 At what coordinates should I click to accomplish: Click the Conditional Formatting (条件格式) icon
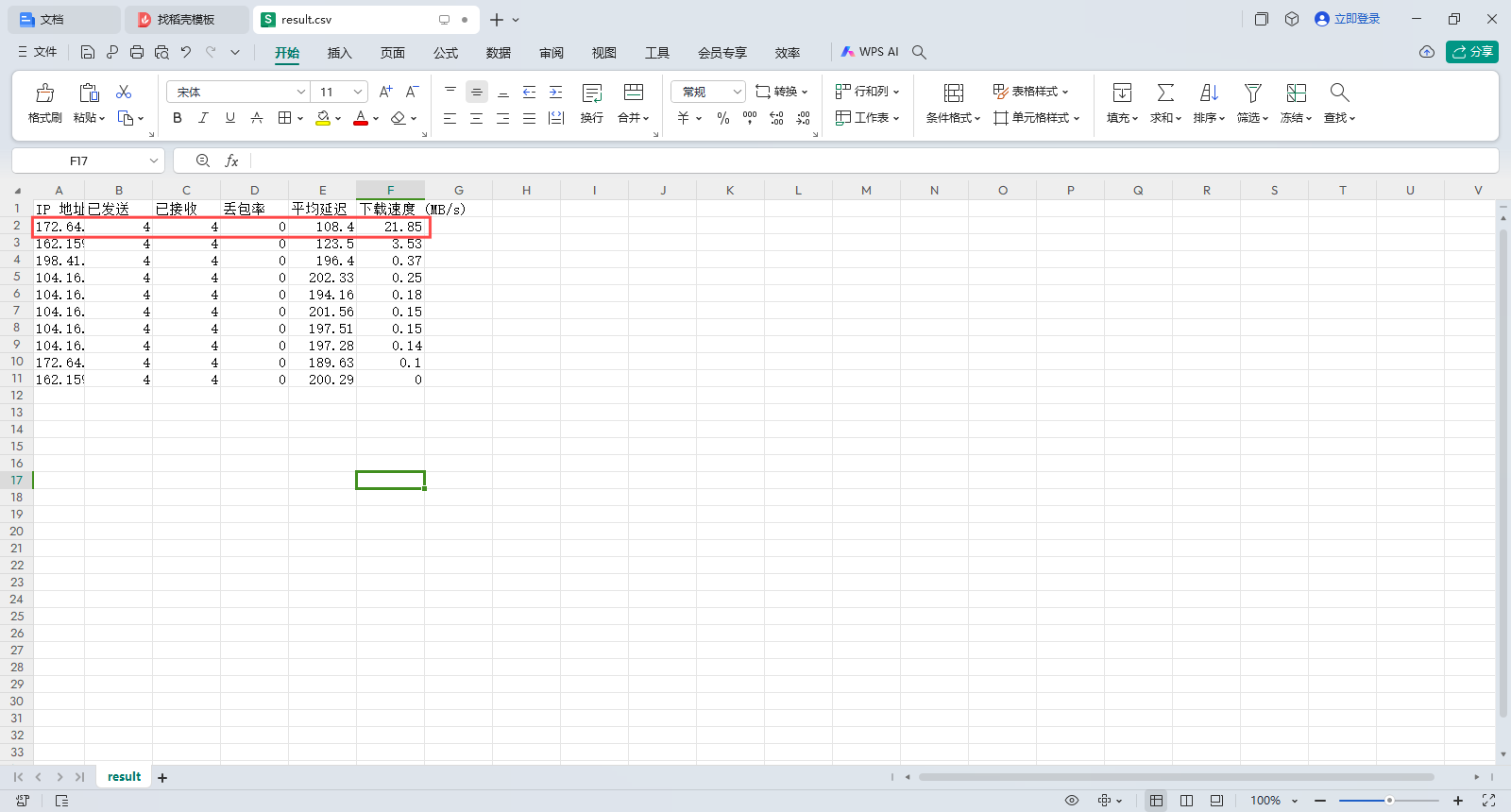coord(954,93)
